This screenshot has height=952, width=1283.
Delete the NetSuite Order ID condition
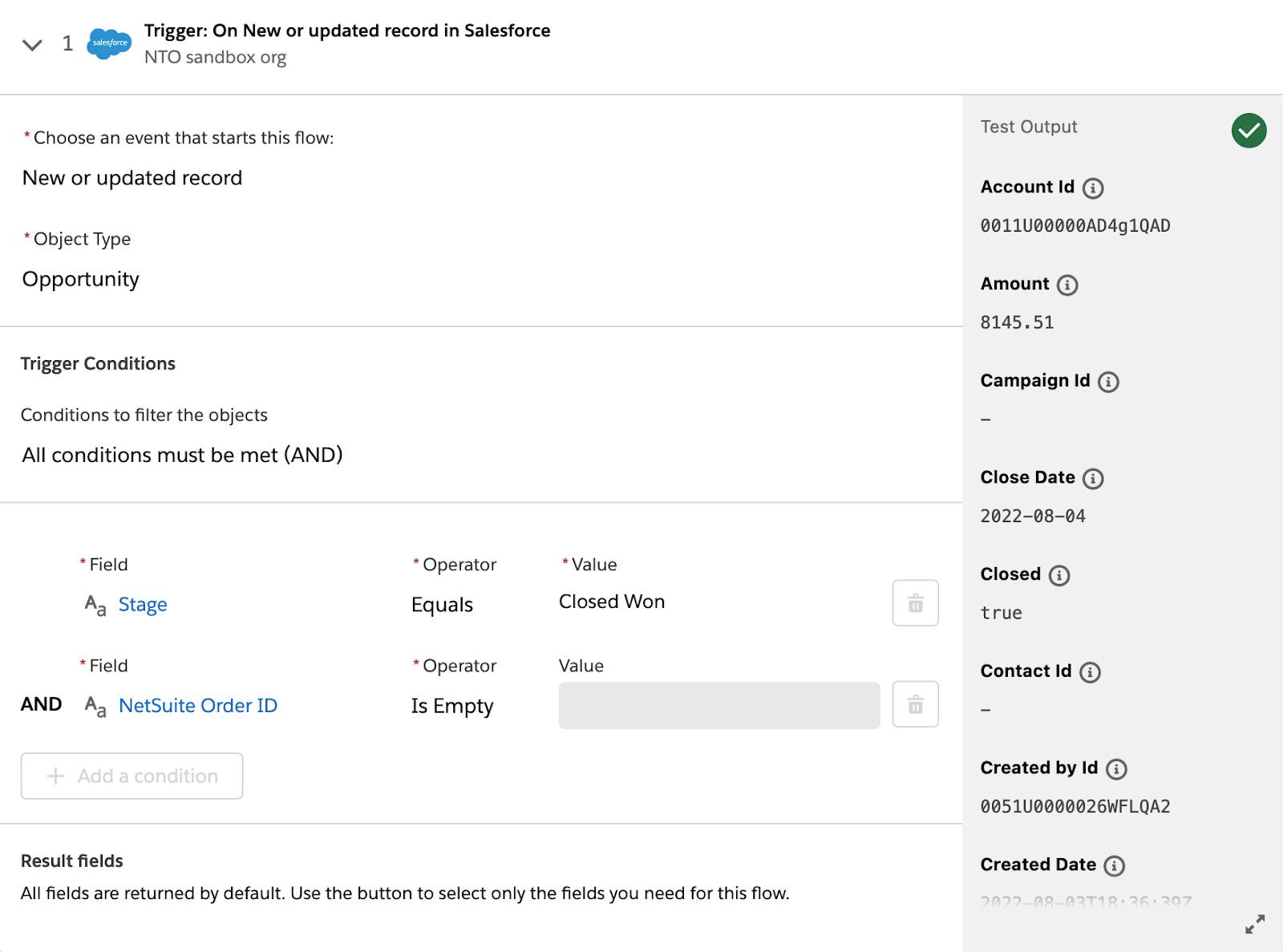[915, 704]
